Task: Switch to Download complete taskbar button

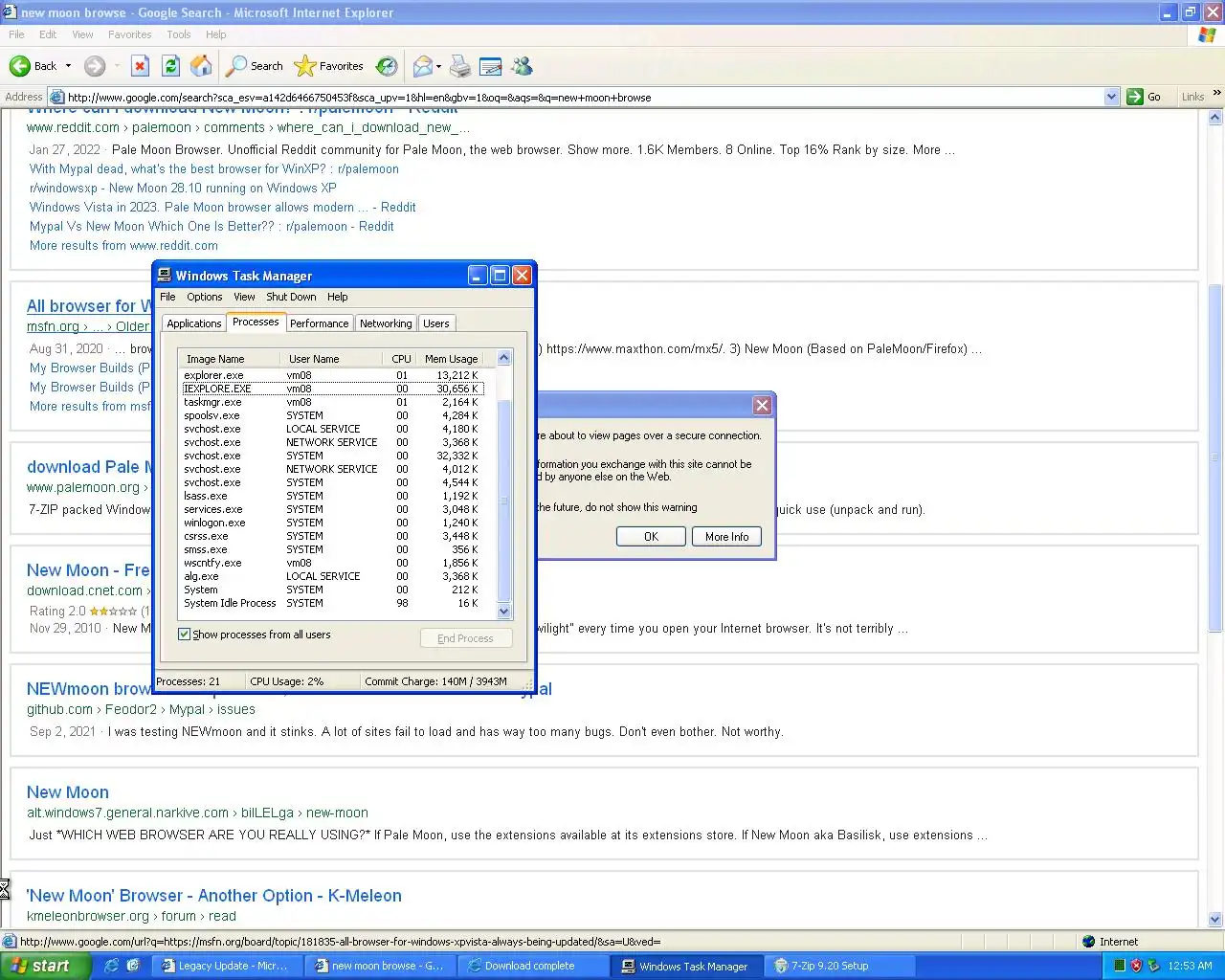Action: pyautogui.click(x=533, y=966)
